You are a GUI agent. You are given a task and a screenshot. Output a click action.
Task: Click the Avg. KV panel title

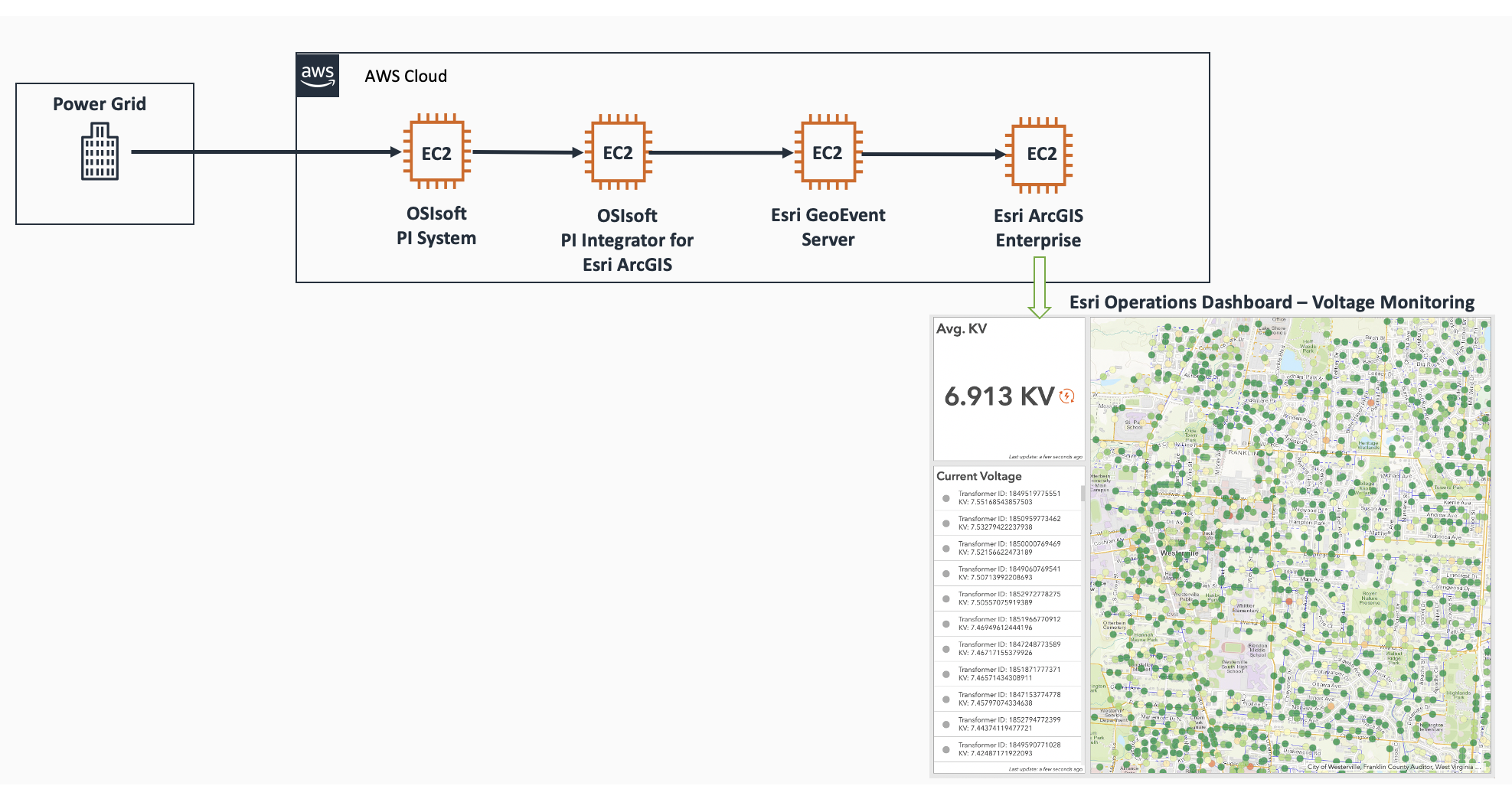pyautogui.click(x=962, y=329)
